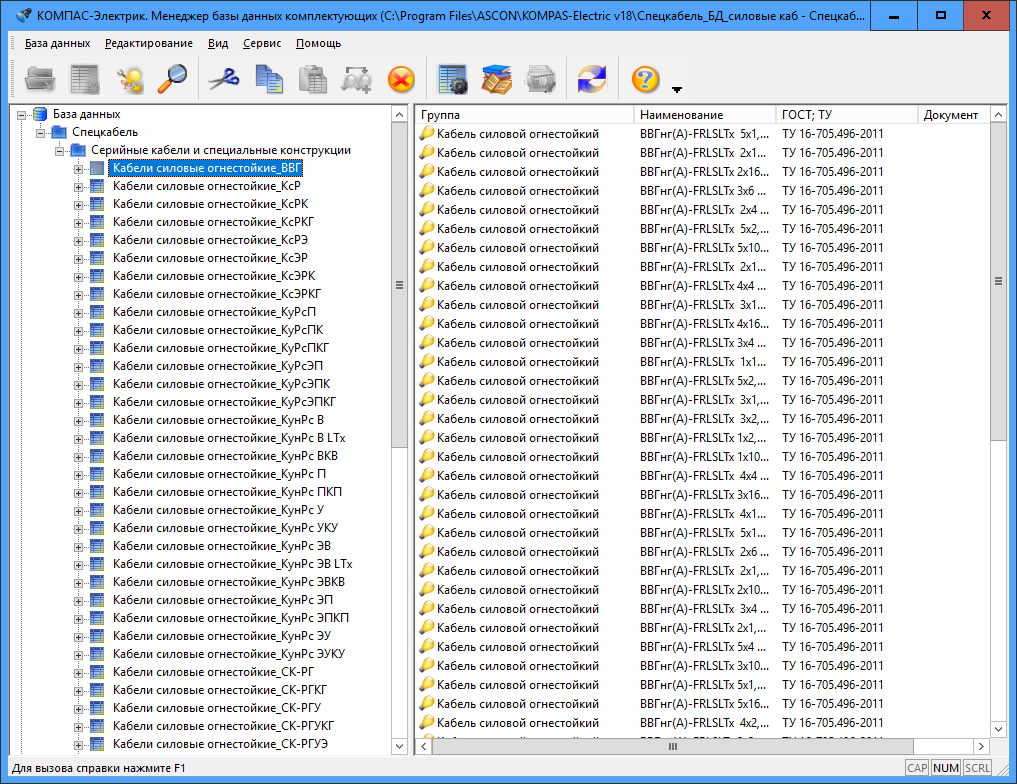Click the Спецкабель folder icon in the tree
1017x784 pixels.
pos(59,132)
